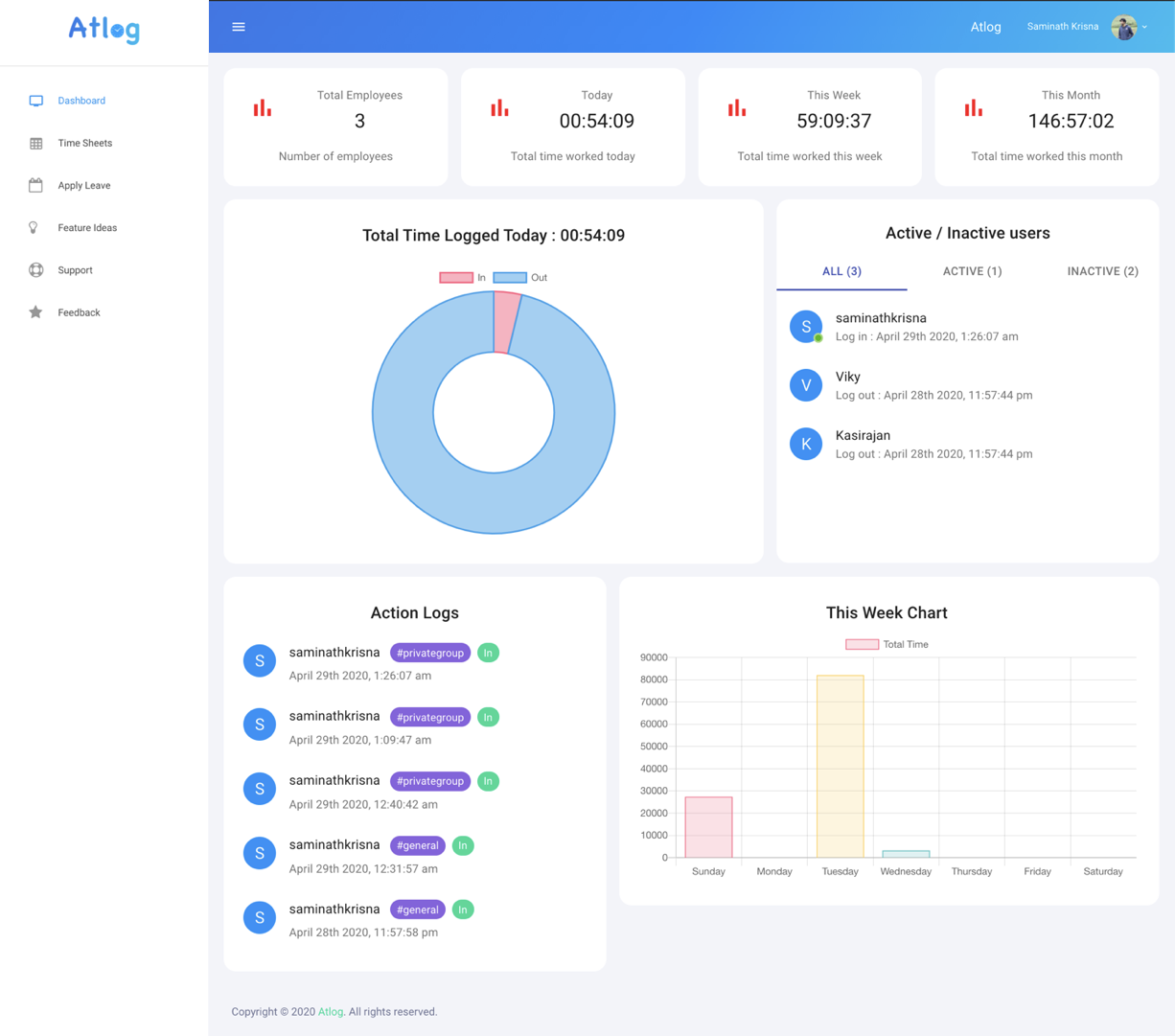Open the hamburger menu in the header
The height and width of the screenshot is (1036, 1175).
239,27
